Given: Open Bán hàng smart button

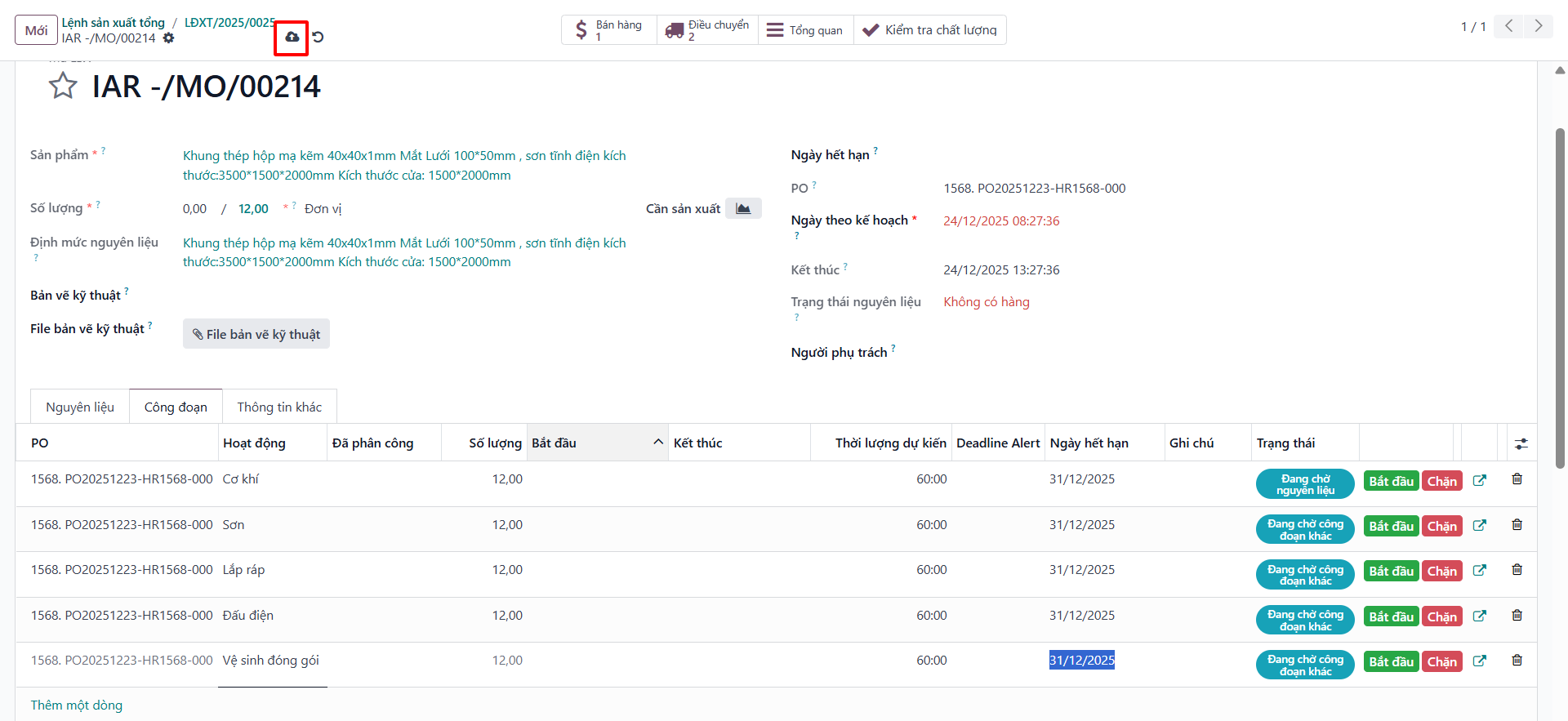Looking at the screenshot, I should point(609,30).
